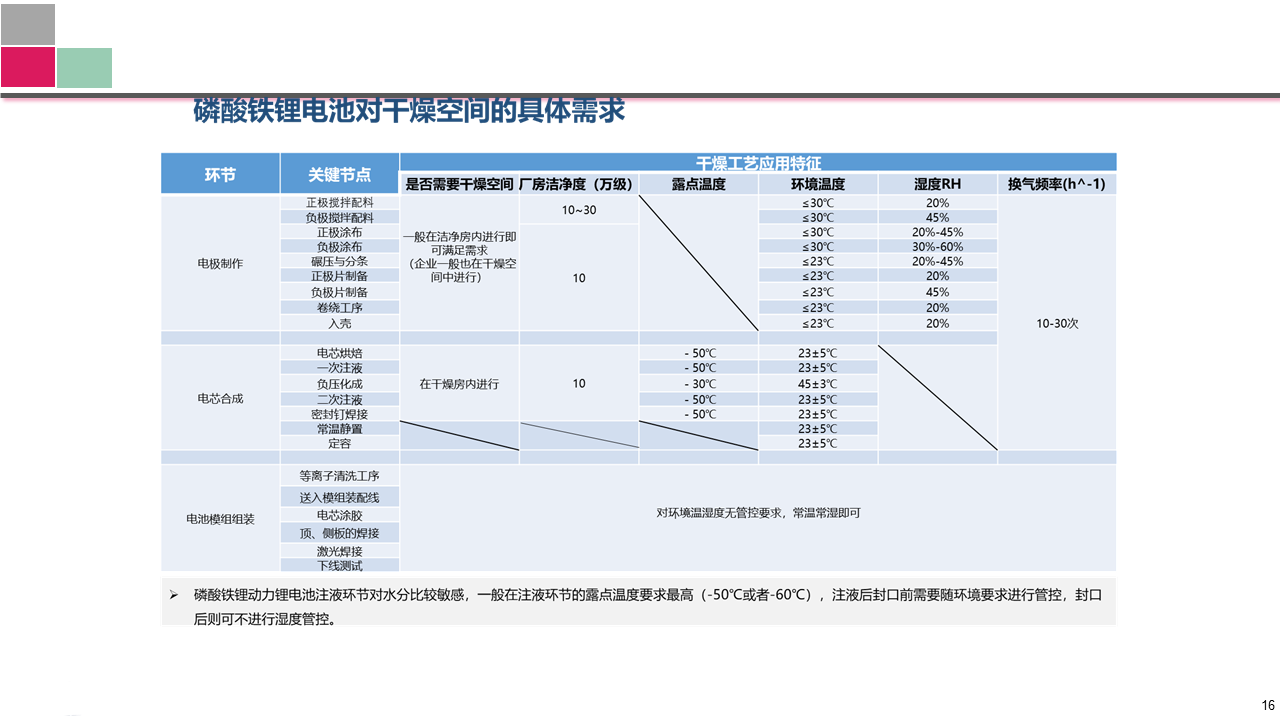Viewport: 1280px width, 720px height.
Task: Select the slide title 磷酸铁锂电池对干燥空间的具体需求
Action: (x=409, y=111)
